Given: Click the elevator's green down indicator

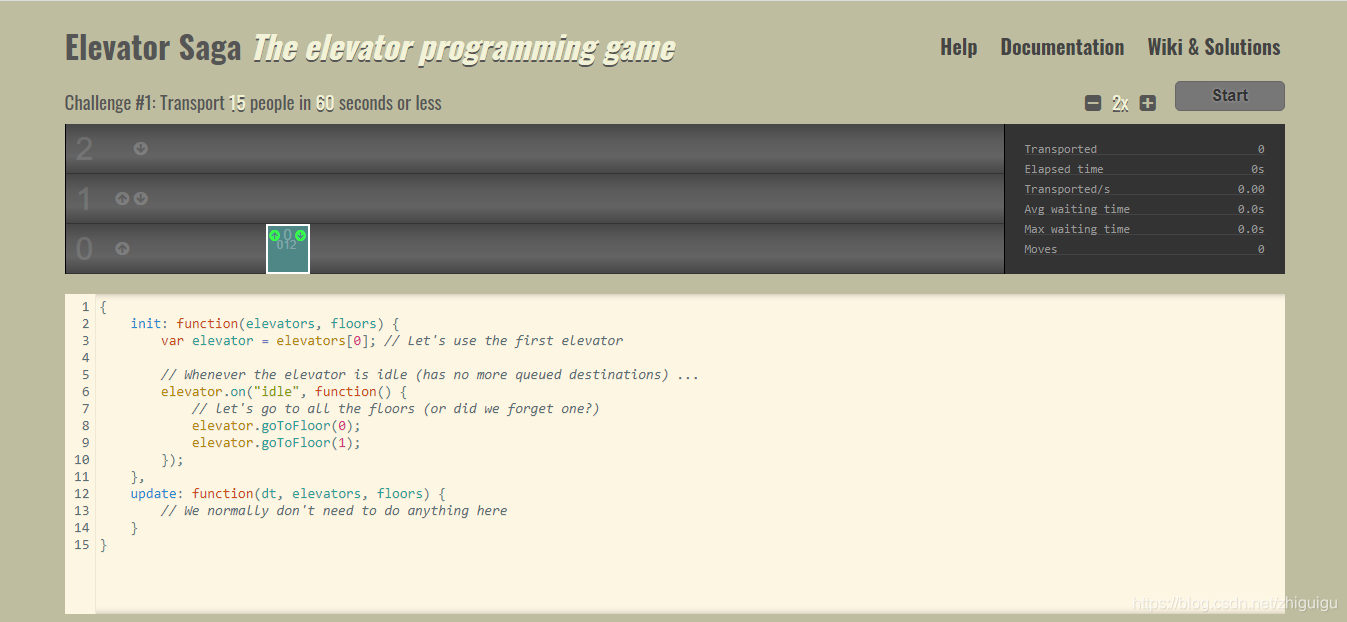Looking at the screenshot, I should point(300,235).
